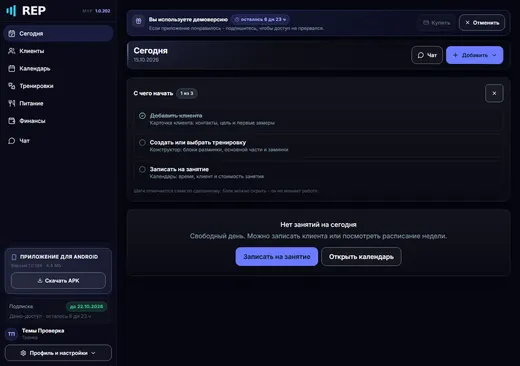This screenshot has height=366, width=520.
Task: Click the Скачать APK button
Action: click(x=58, y=281)
